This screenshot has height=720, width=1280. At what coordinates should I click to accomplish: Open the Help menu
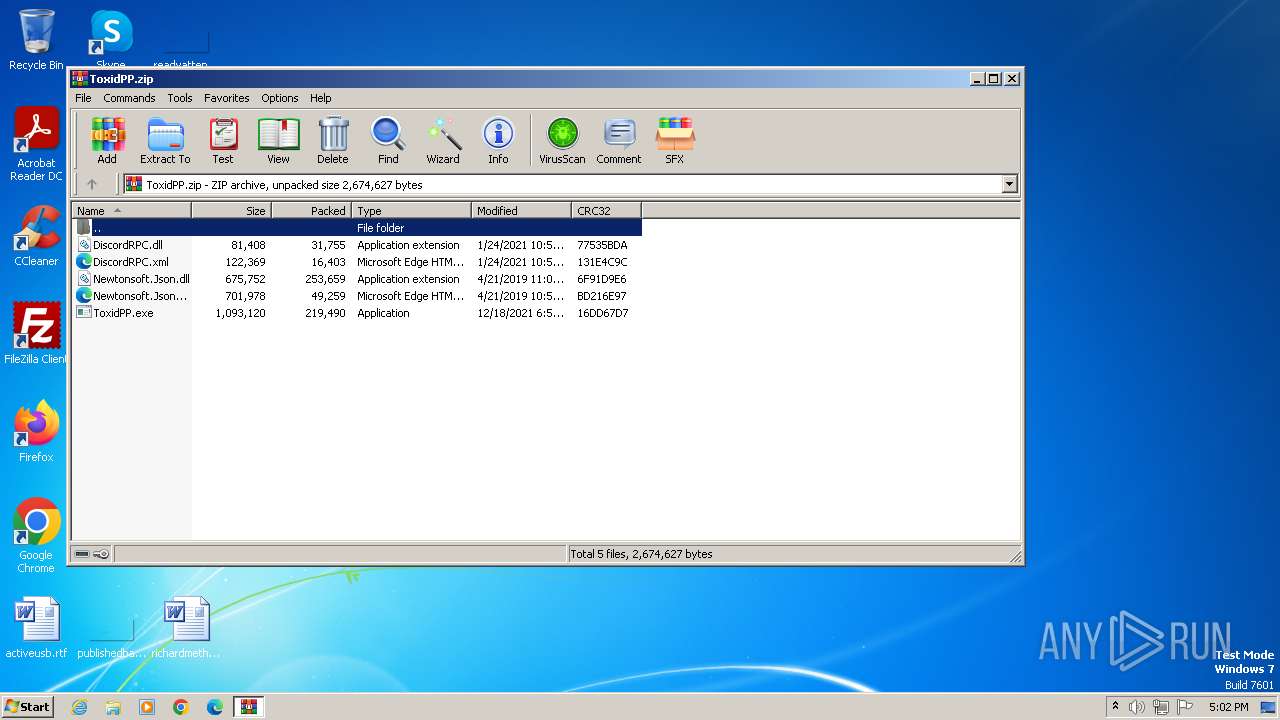click(x=320, y=98)
